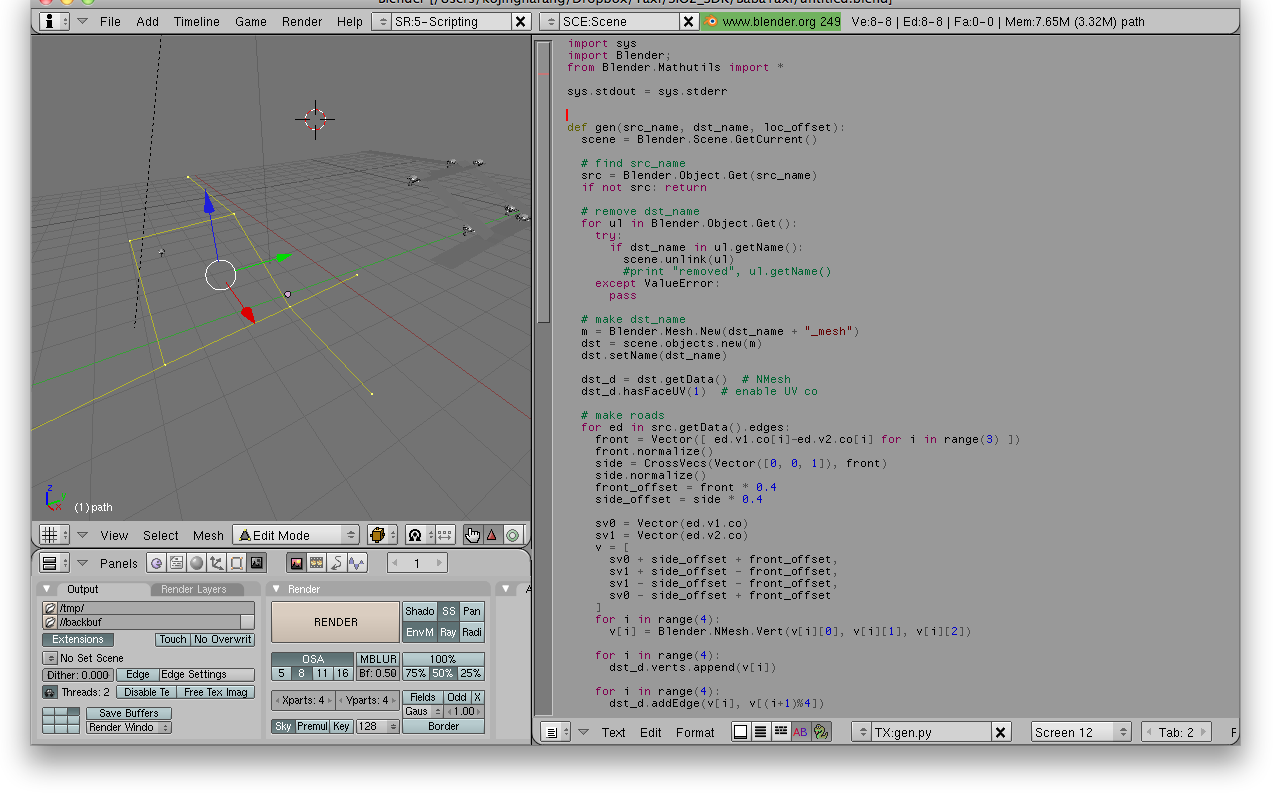This screenshot has width=1280, height=800.
Task: Delete the SR:5-Scripting screen with X
Action: (520, 21)
